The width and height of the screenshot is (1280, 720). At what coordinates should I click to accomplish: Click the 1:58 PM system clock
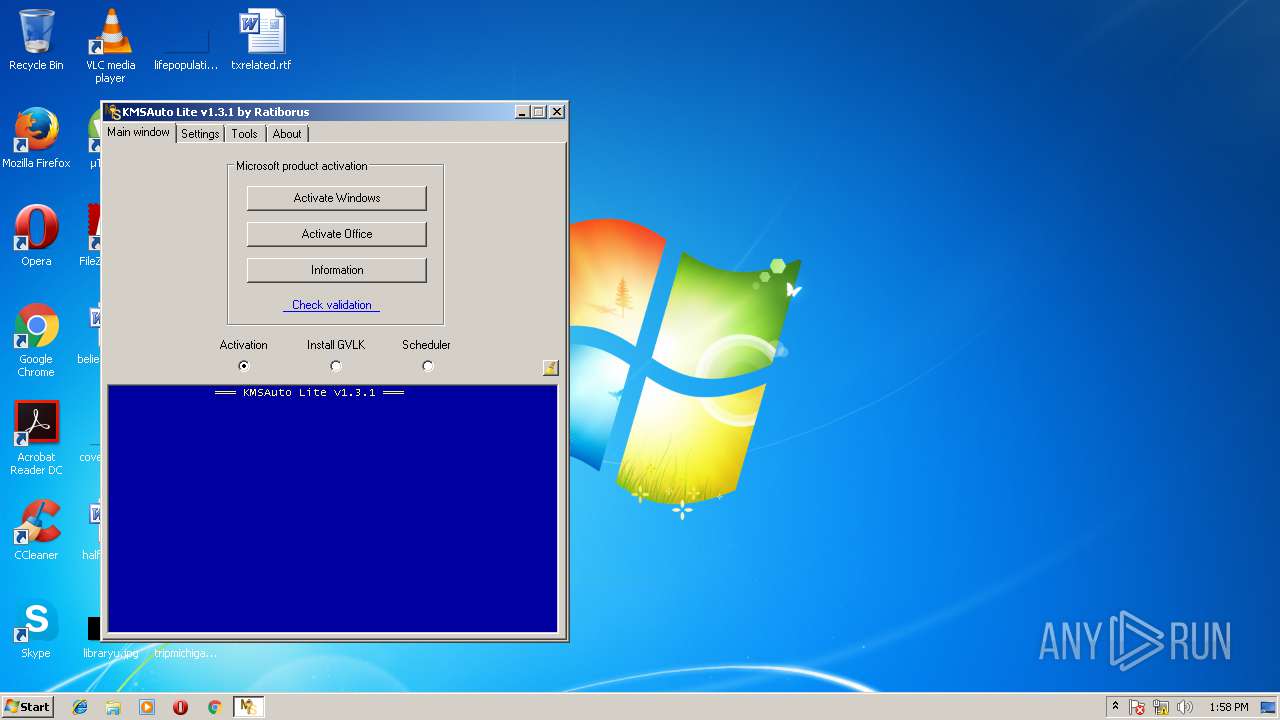tap(1228, 707)
